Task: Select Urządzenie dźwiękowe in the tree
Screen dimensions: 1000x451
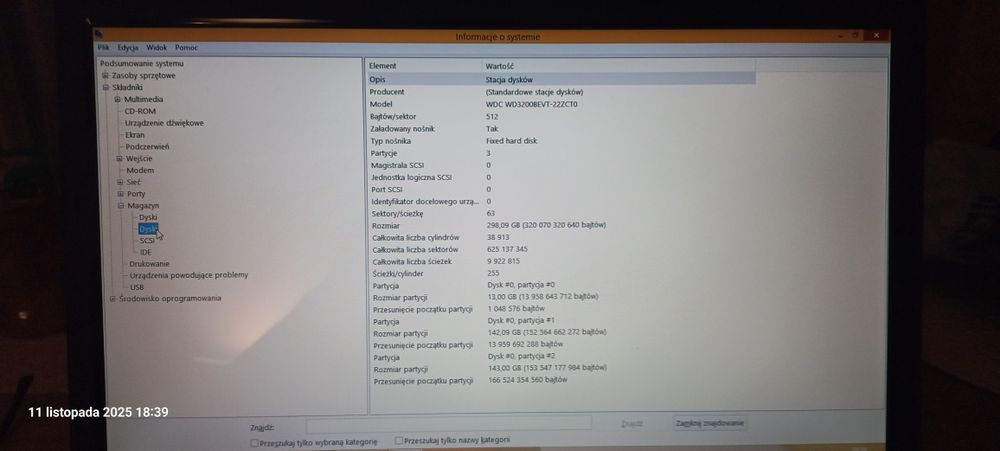Action: tap(164, 123)
